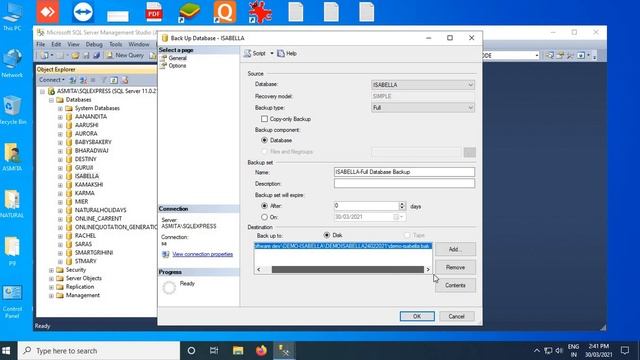640x360 pixels.
Task: Open the Help icon in backup dialog
Action: (281, 53)
